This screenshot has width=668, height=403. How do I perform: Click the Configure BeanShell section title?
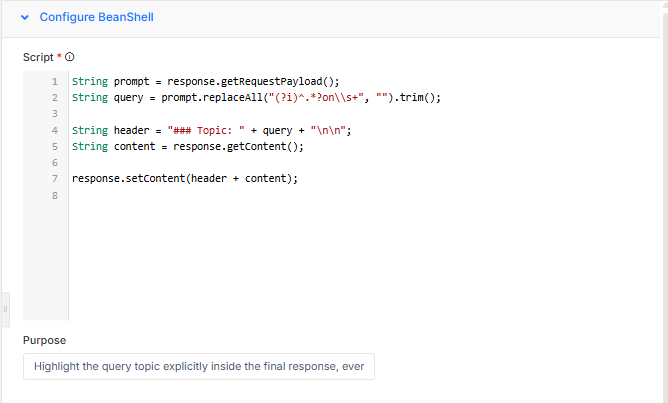click(x=96, y=18)
